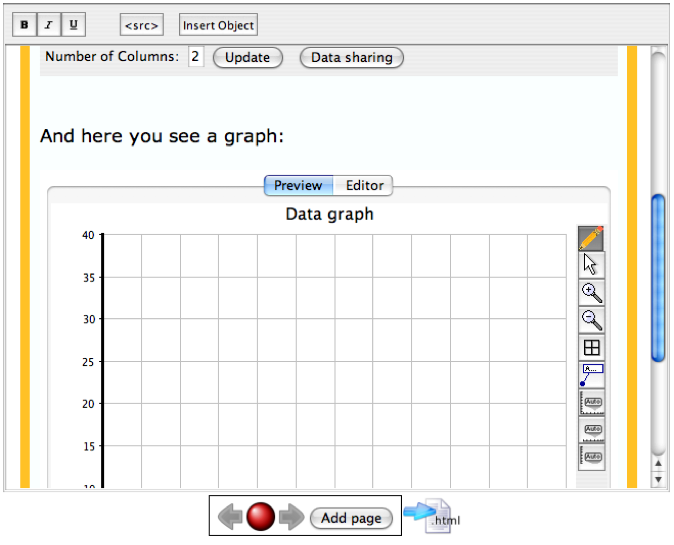Image resolution: width=674 pixels, height=545 pixels.
Task: Select the pencil draw tool
Action: (x=591, y=239)
